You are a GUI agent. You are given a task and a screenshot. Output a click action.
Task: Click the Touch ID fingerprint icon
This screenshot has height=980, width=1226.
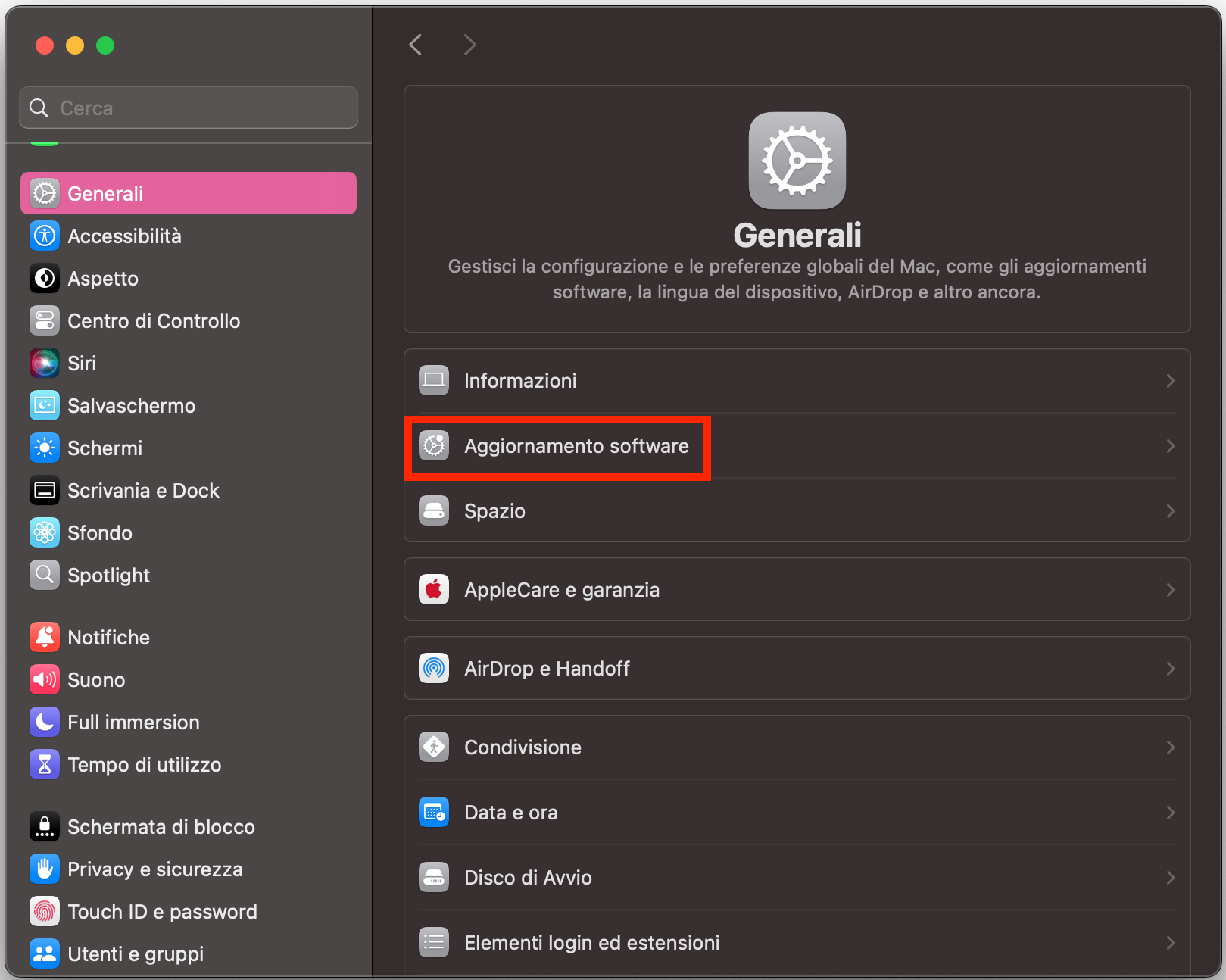click(x=44, y=911)
